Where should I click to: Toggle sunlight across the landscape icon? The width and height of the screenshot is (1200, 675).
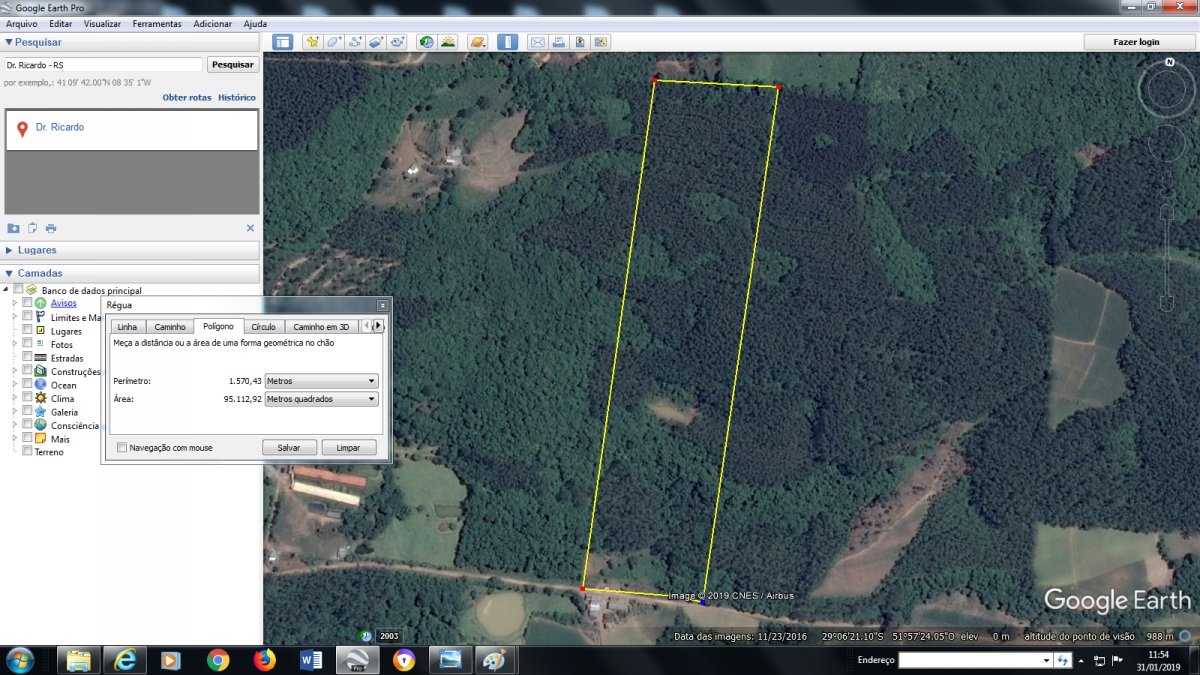coord(448,42)
